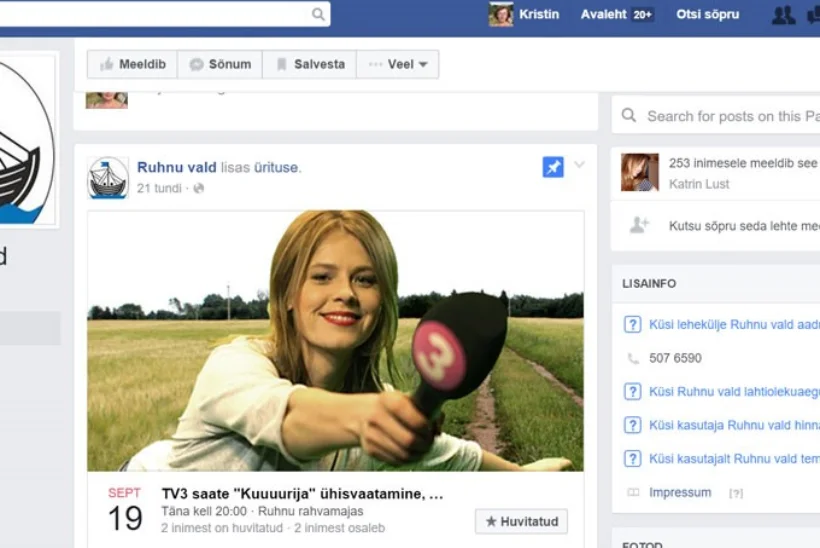Click magnifier icon in page post search
The image size is (820, 548).
click(x=629, y=115)
